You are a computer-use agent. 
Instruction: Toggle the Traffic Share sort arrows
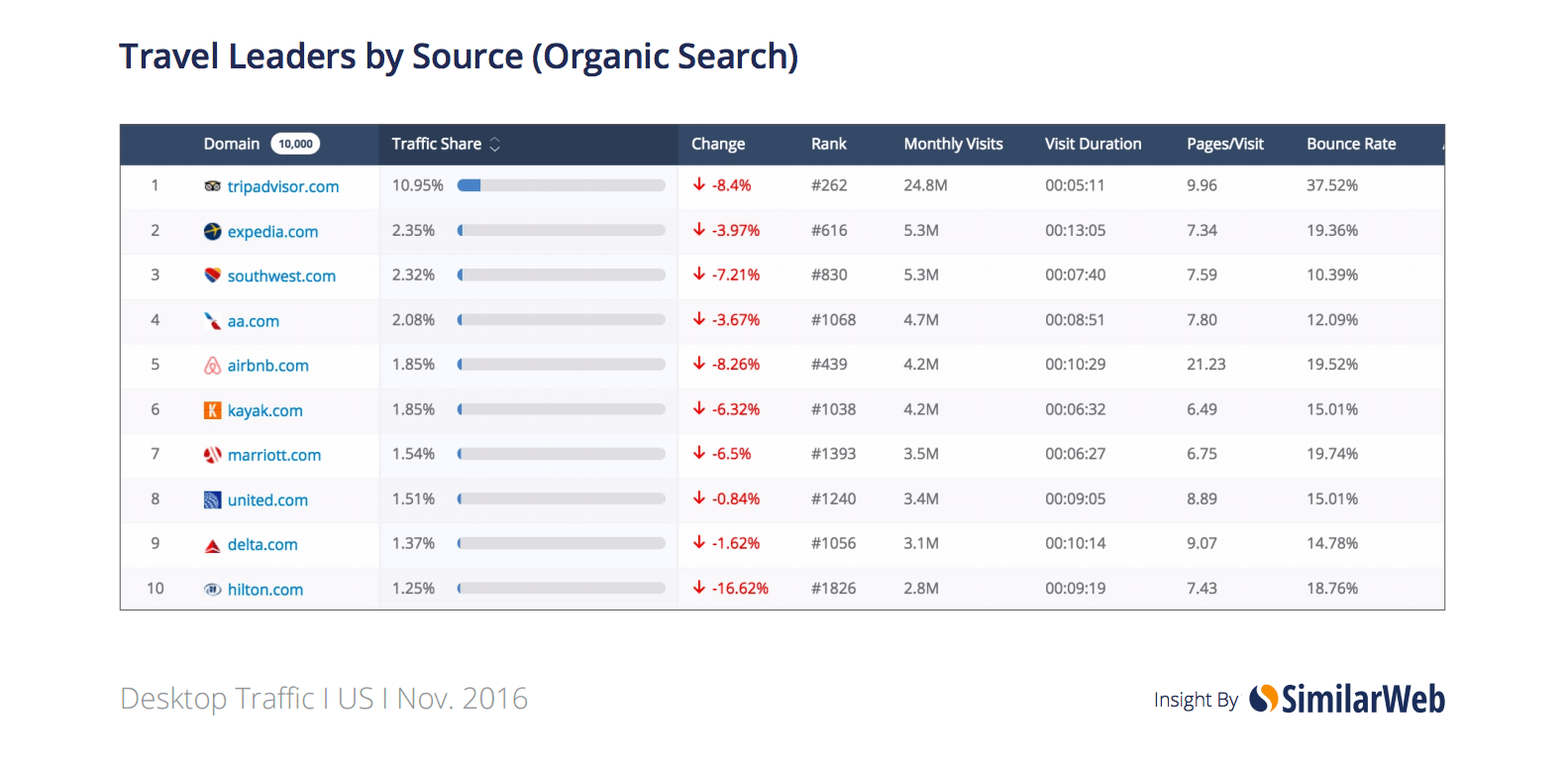494,145
